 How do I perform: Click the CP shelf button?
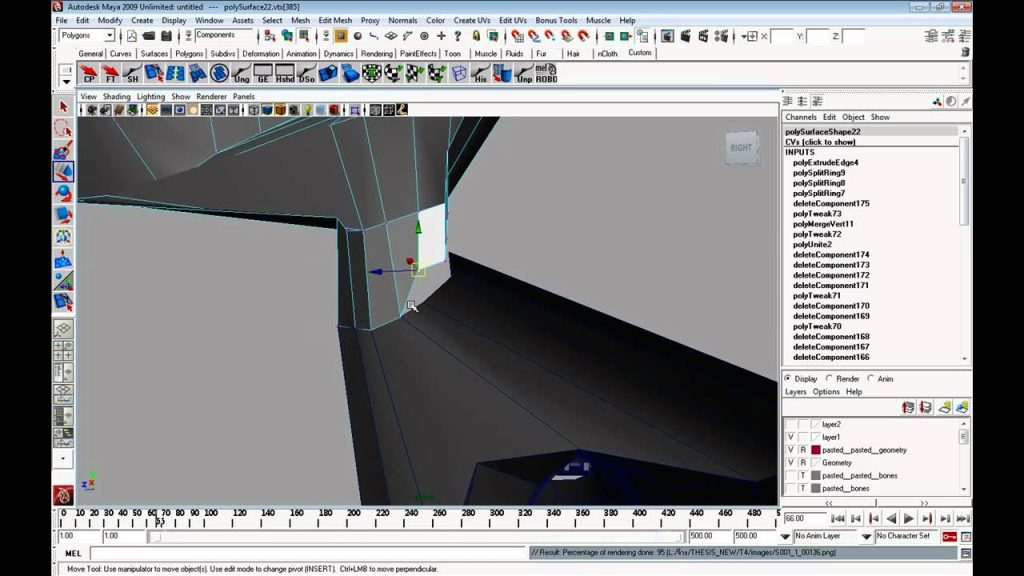coord(89,73)
